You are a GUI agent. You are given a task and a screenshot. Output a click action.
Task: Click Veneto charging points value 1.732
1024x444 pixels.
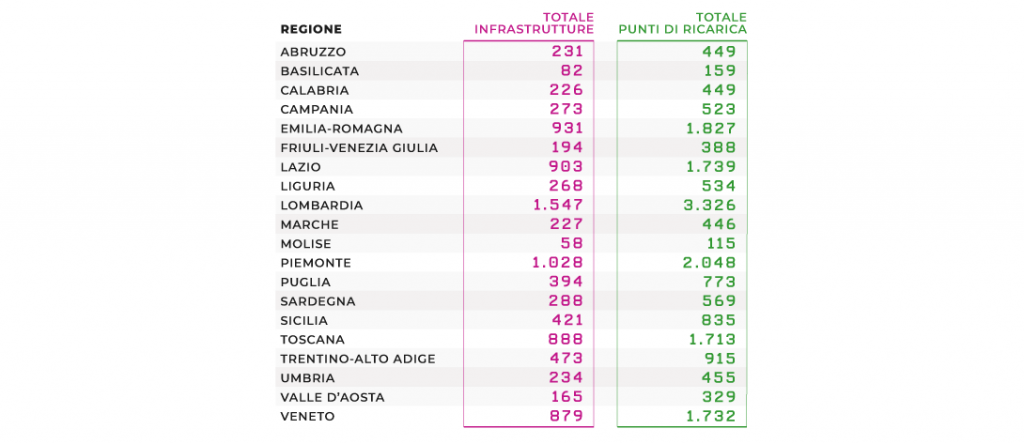tap(711, 417)
